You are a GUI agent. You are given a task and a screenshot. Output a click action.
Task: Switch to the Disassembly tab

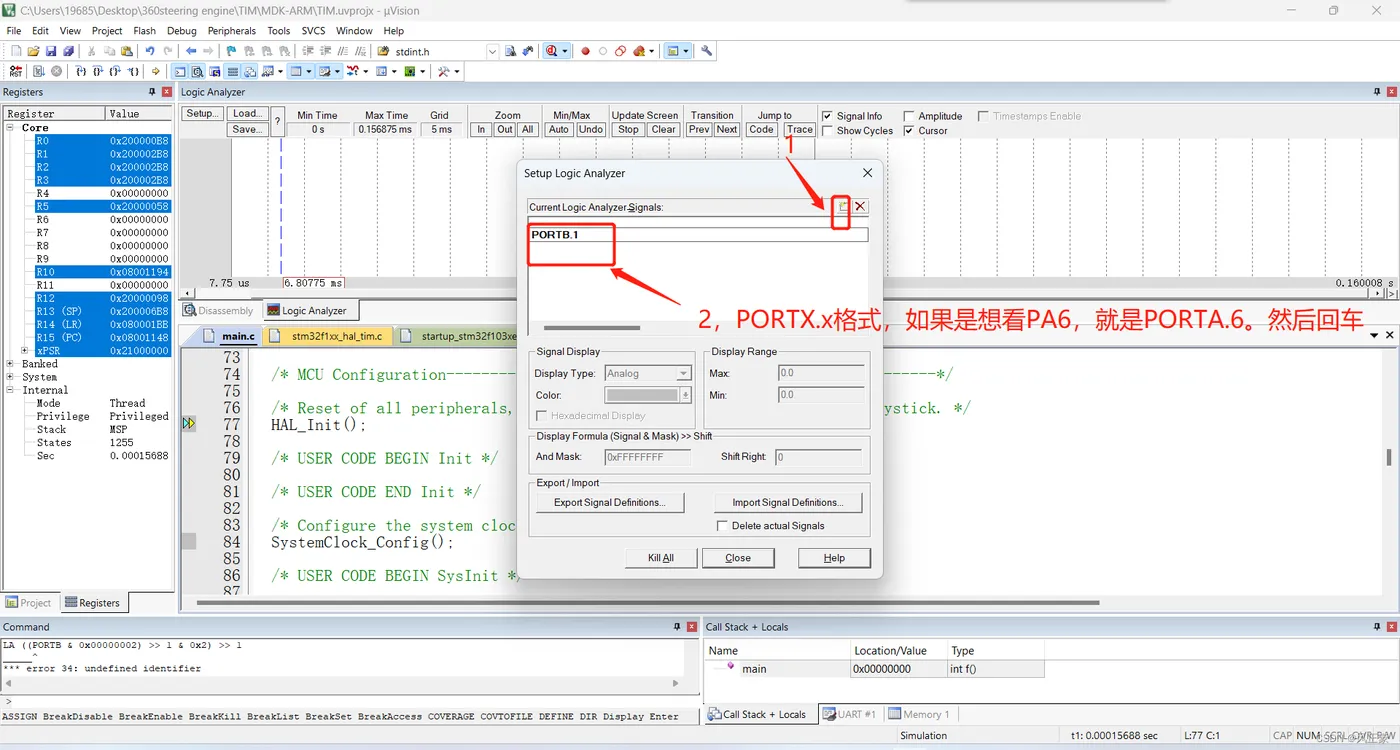point(219,311)
